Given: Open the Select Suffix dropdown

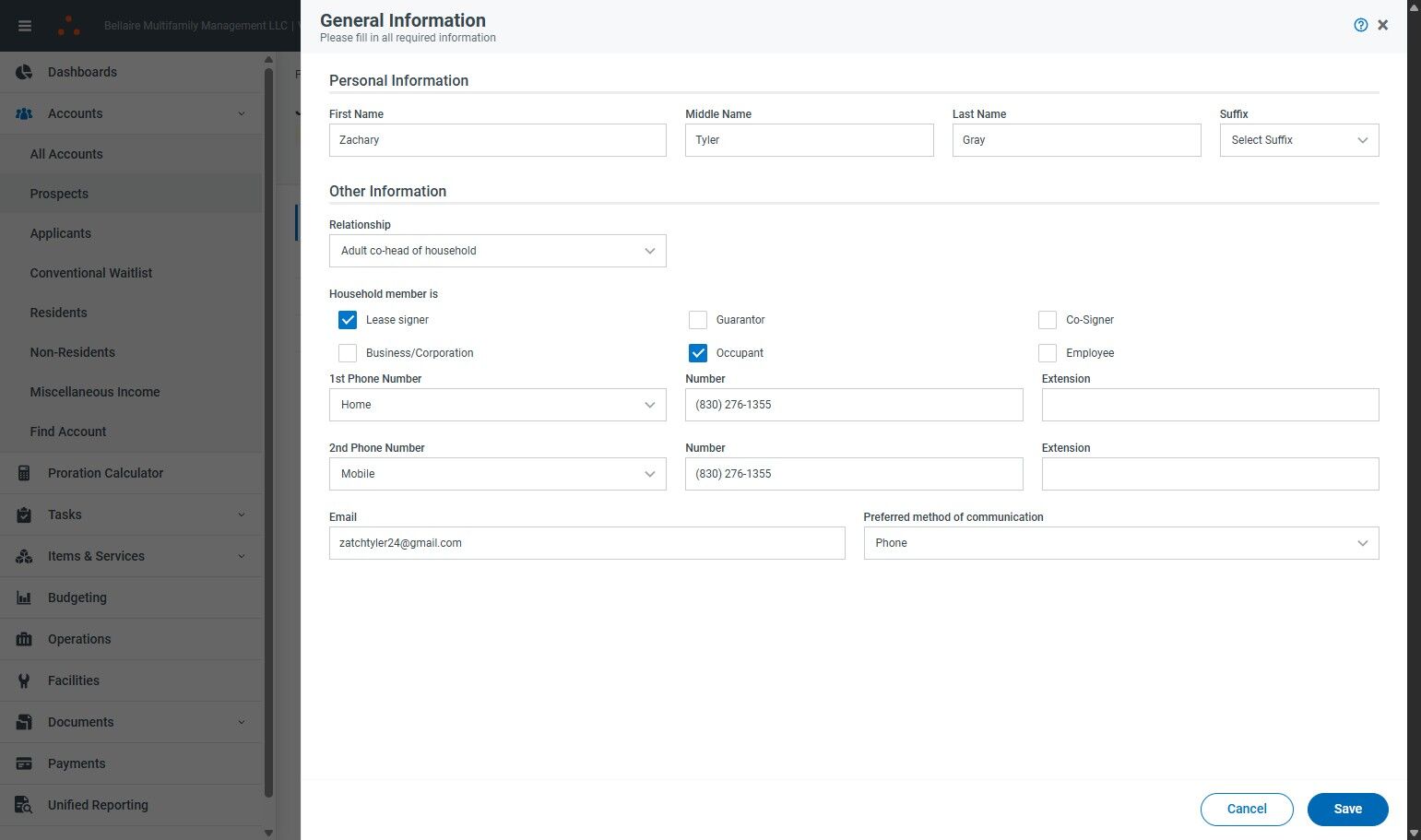Looking at the screenshot, I should (x=1298, y=140).
